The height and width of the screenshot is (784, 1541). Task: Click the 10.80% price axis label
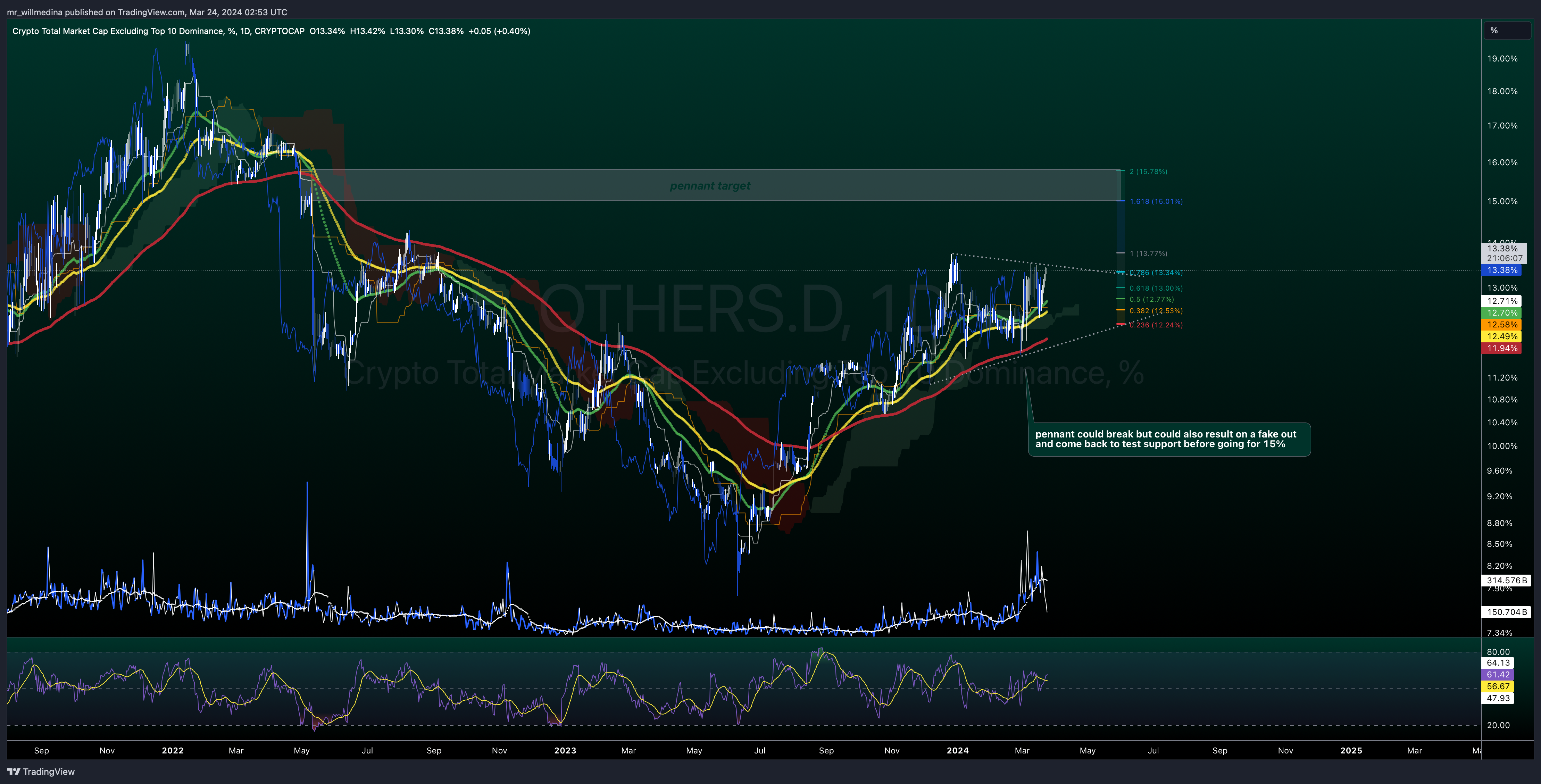(1502, 400)
